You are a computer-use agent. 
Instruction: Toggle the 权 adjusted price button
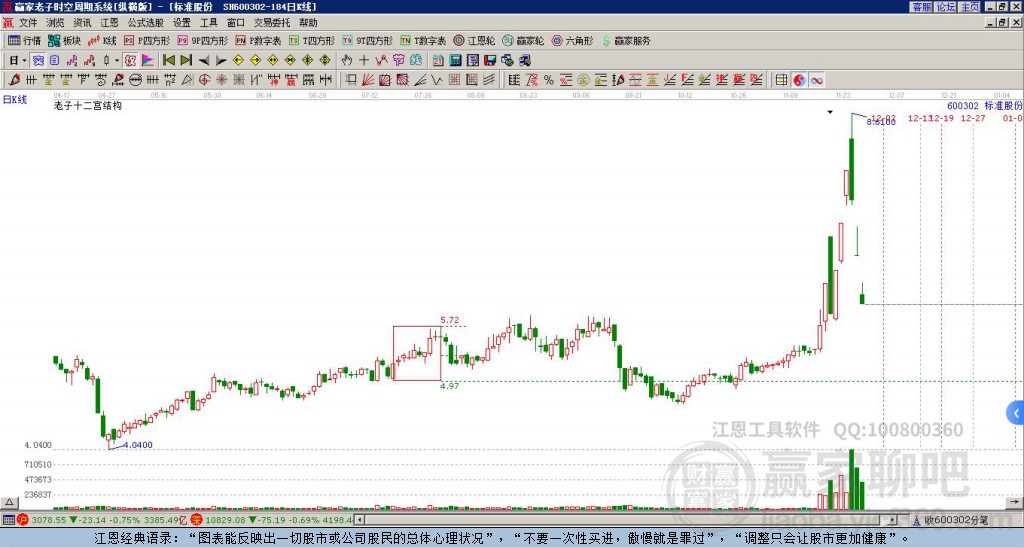(x=130, y=61)
